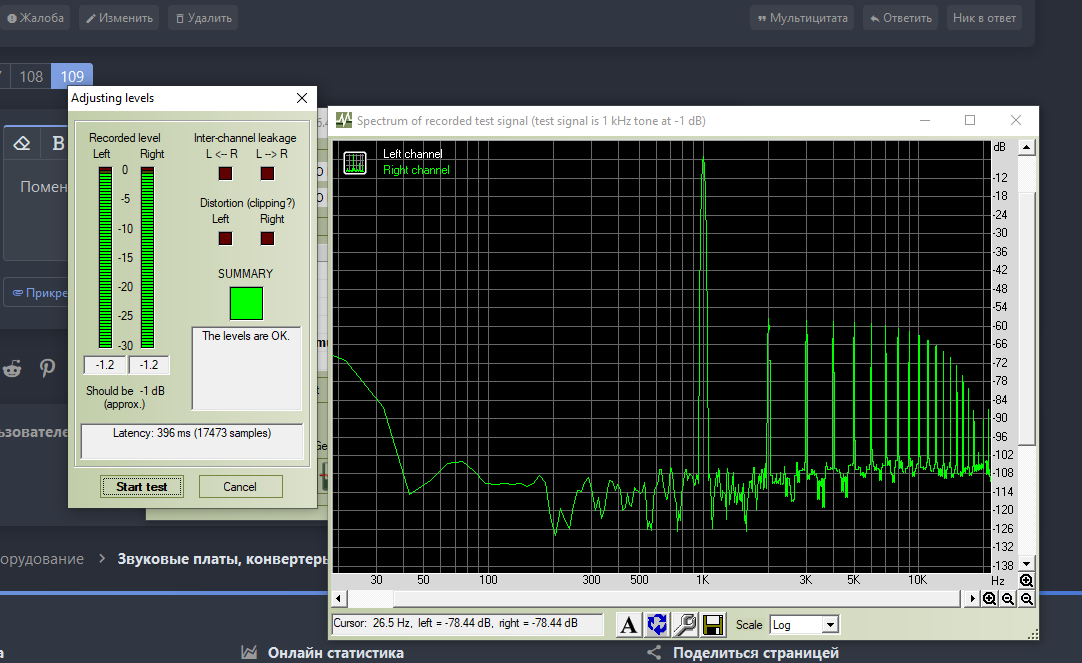Minimize the Spectrum window
Screen dimensions: 1082x663
(925, 120)
